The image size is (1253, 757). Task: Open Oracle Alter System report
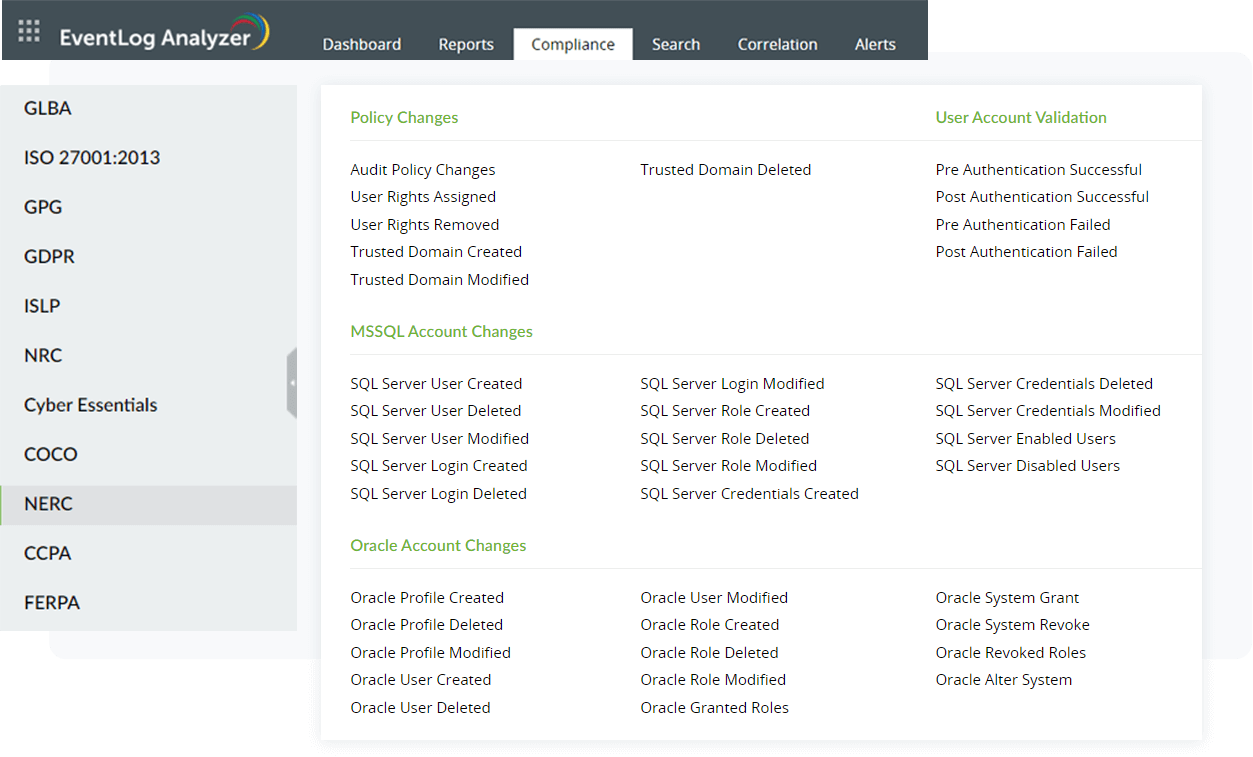click(x=1003, y=680)
